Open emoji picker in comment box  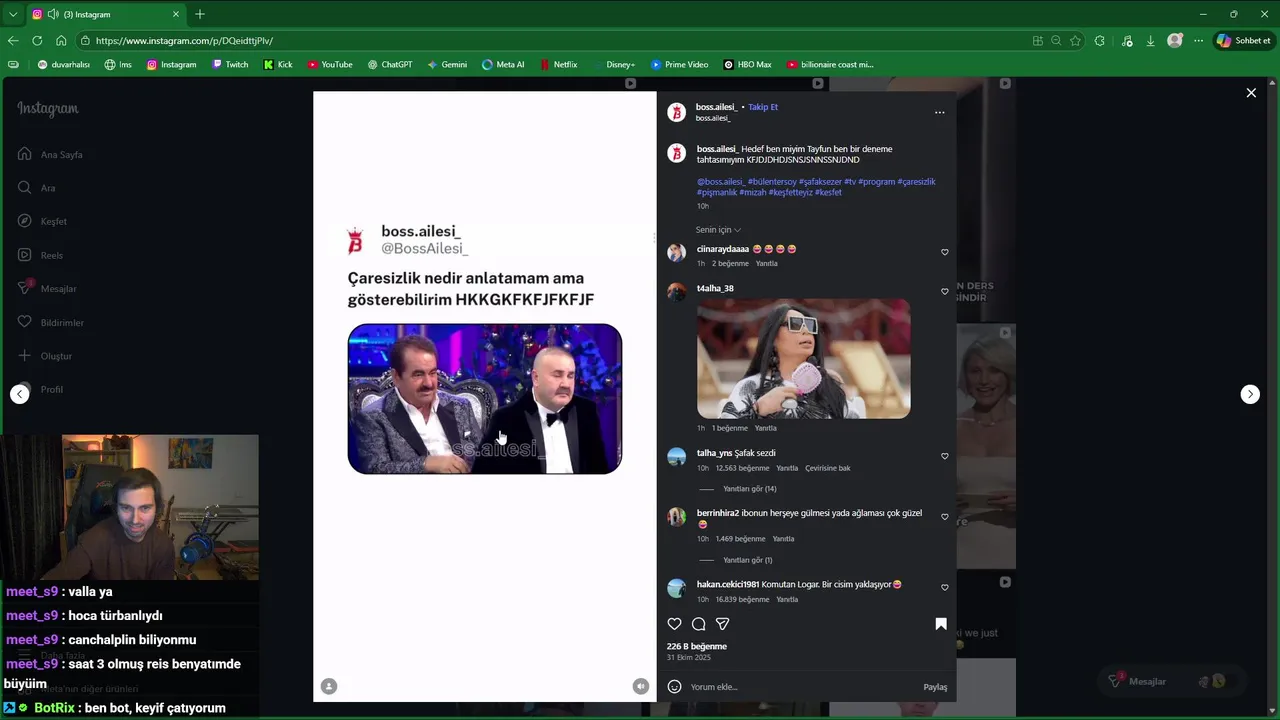click(675, 687)
